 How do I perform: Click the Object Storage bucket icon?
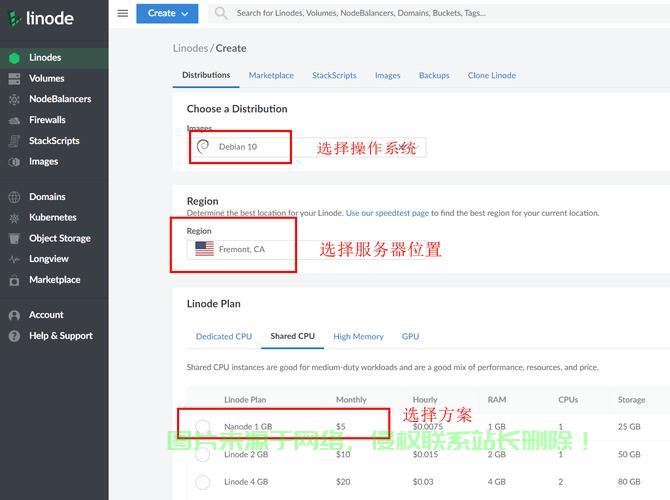click(x=14, y=238)
